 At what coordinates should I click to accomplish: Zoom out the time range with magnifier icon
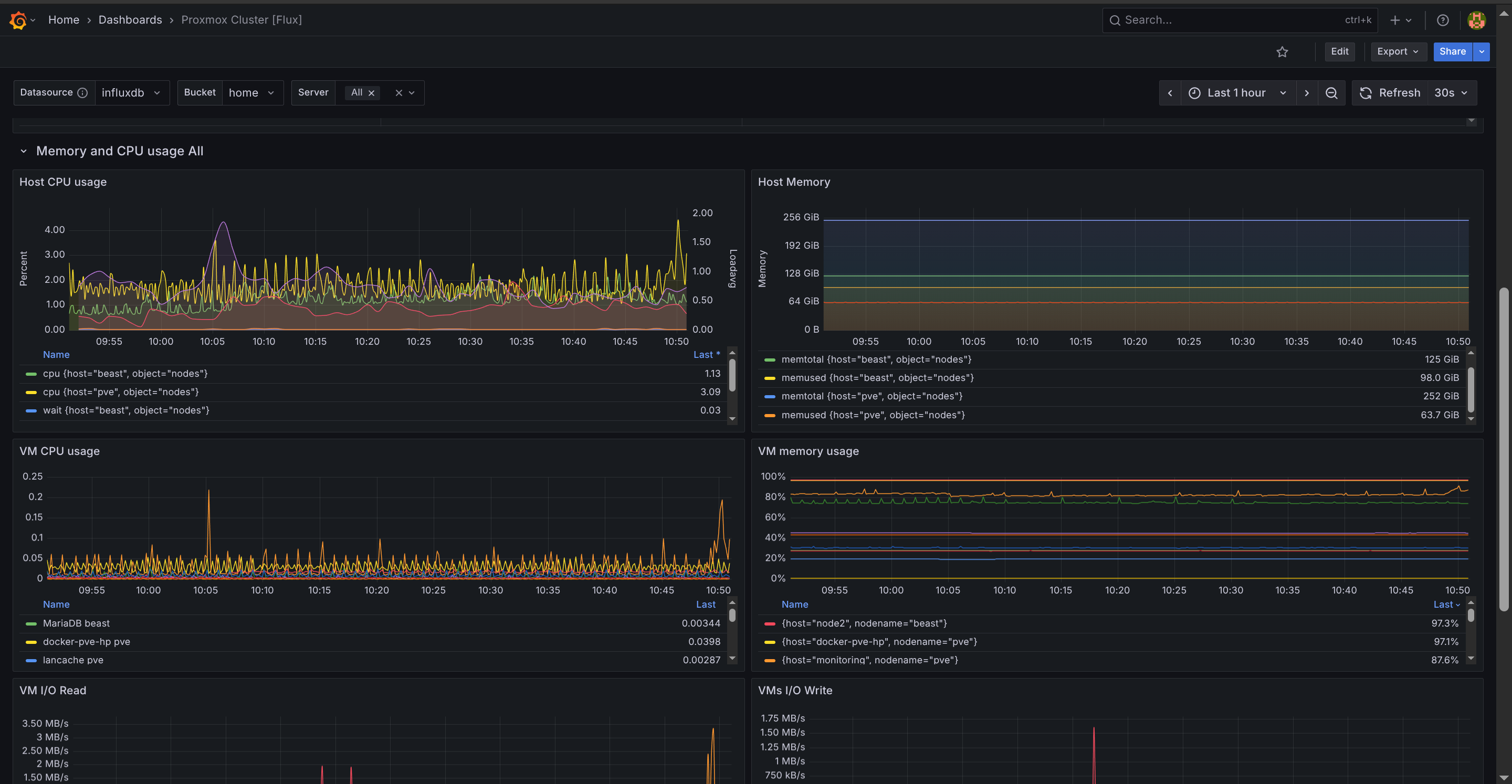coord(1331,93)
